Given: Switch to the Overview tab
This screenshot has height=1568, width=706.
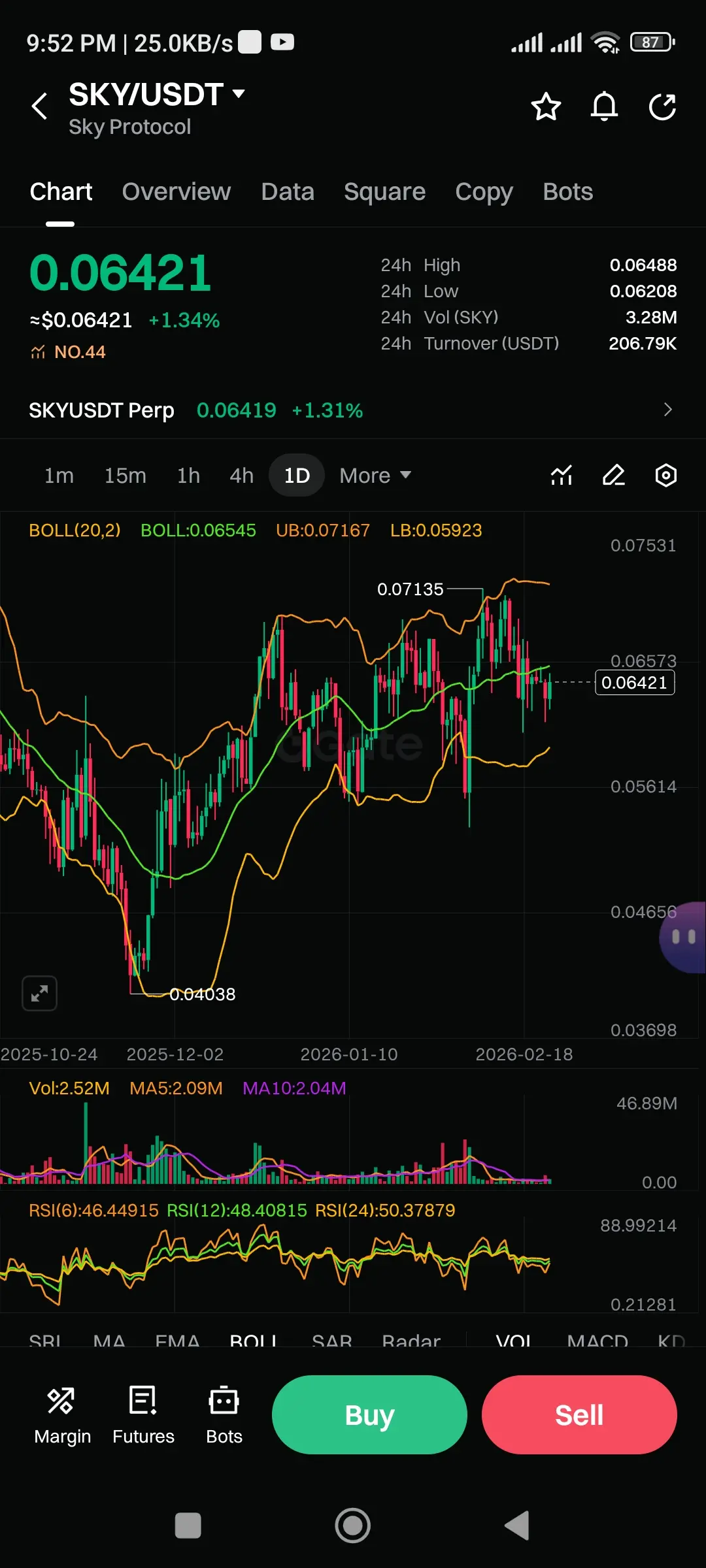Looking at the screenshot, I should [x=176, y=192].
